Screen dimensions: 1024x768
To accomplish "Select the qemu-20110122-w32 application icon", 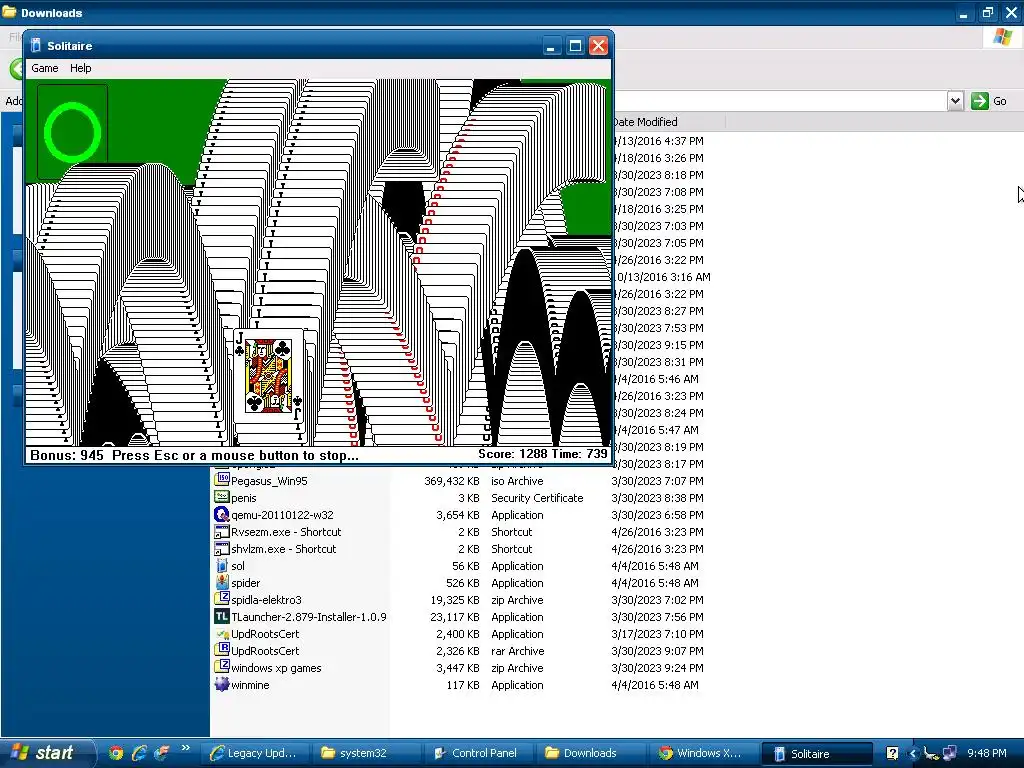I will click(x=222, y=514).
